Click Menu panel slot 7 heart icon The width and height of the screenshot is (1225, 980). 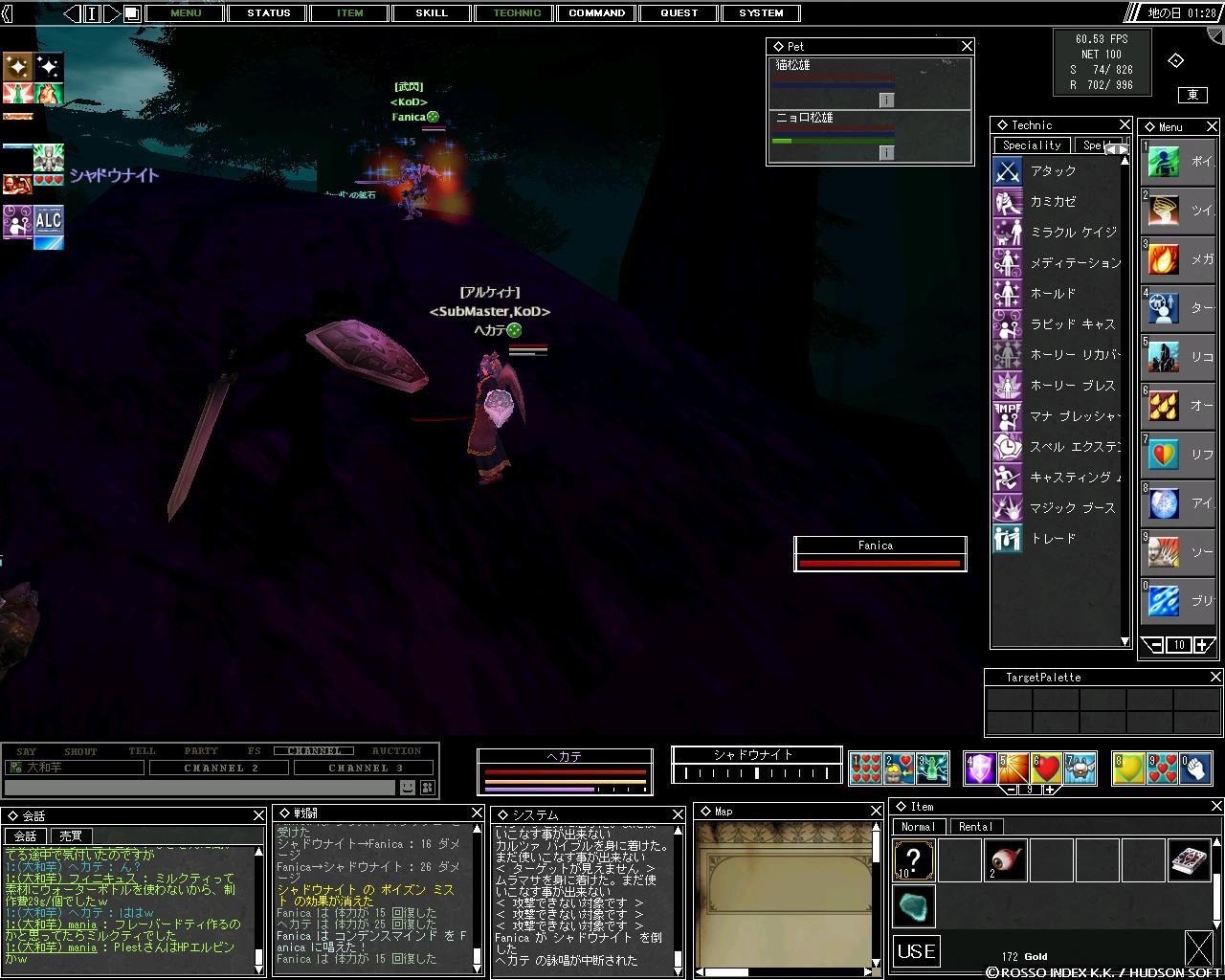[1164, 454]
